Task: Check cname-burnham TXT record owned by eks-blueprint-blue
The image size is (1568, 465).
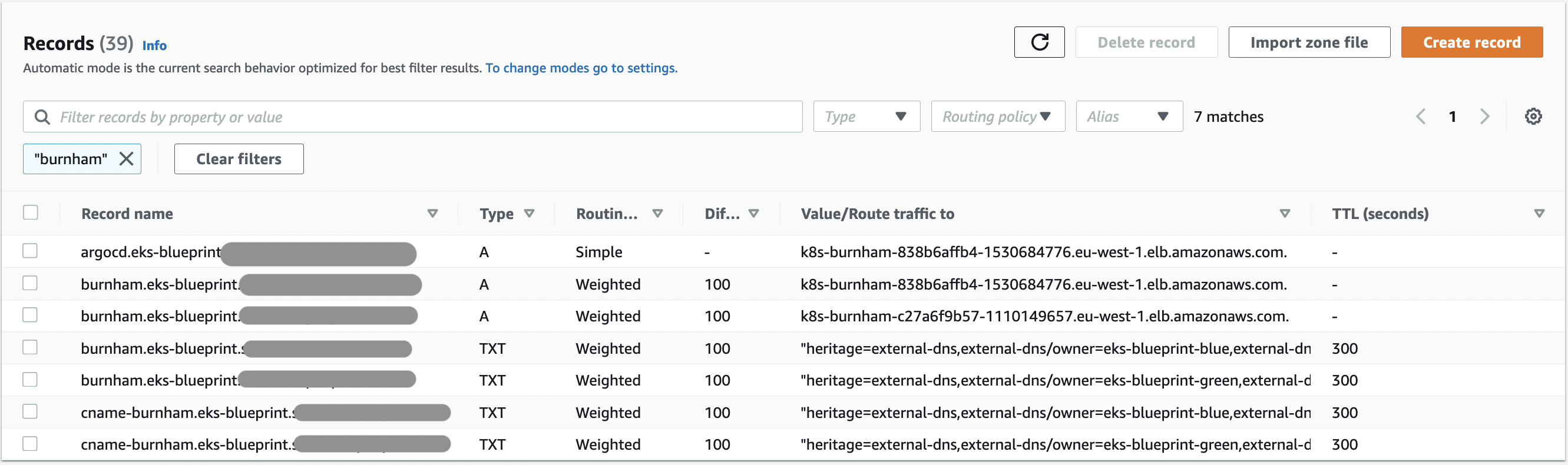Action: coord(31,411)
